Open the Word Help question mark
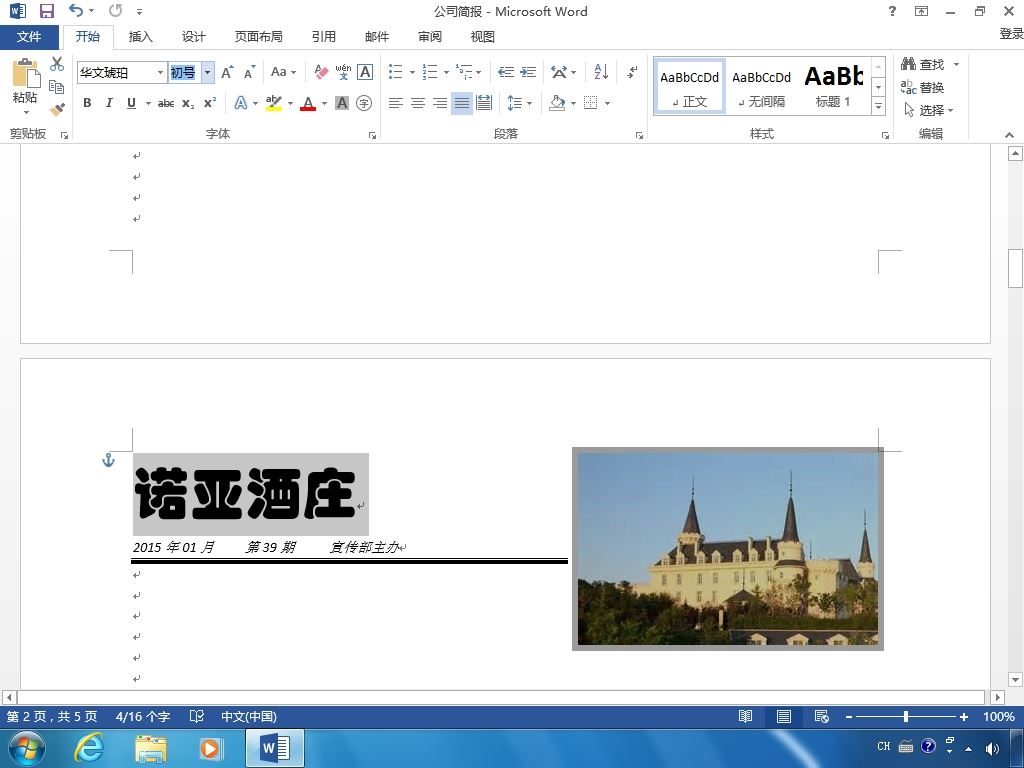The height and width of the screenshot is (768, 1024). tap(892, 11)
